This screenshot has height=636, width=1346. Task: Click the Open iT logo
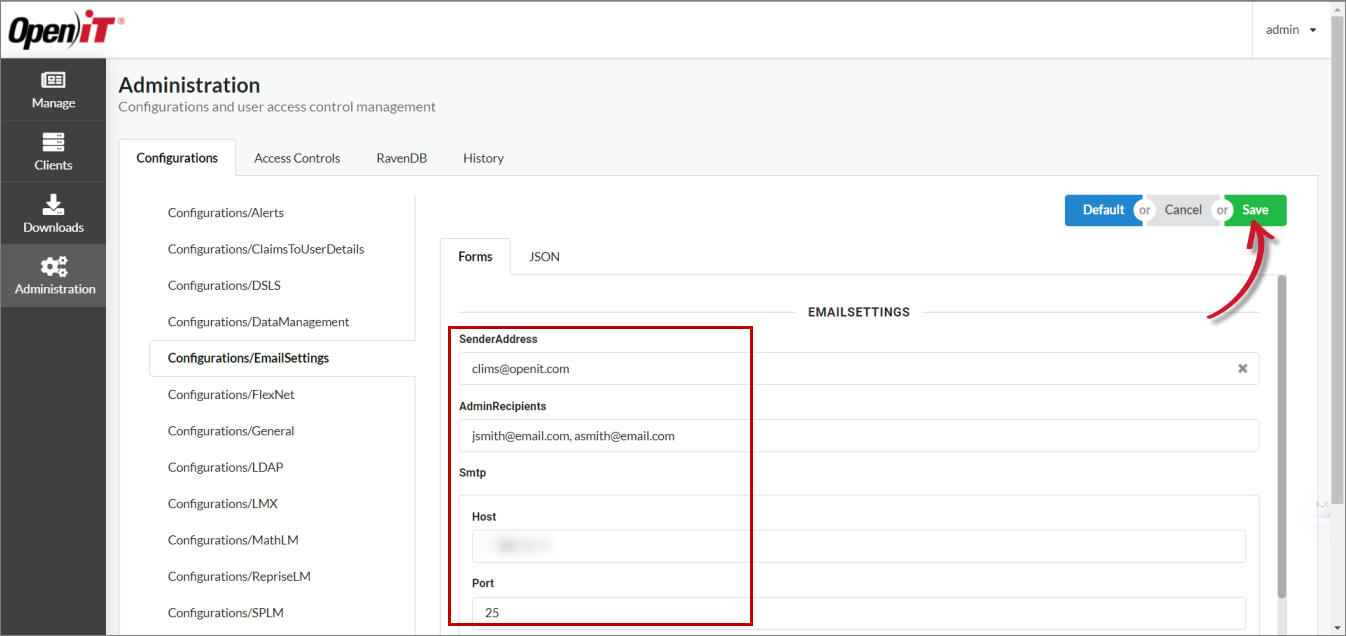(63, 29)
